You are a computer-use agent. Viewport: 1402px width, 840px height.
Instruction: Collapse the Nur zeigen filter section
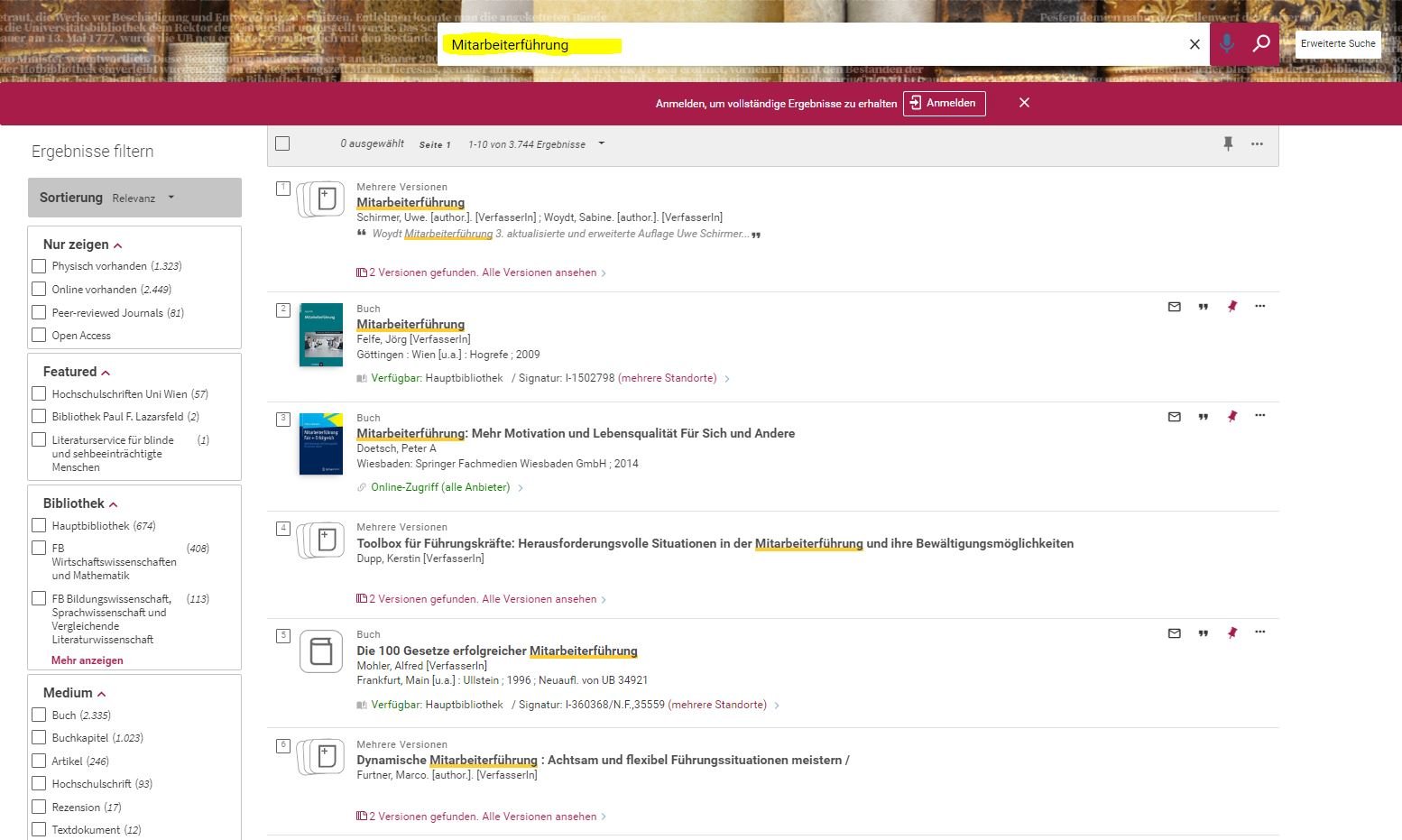click(118, 245)
